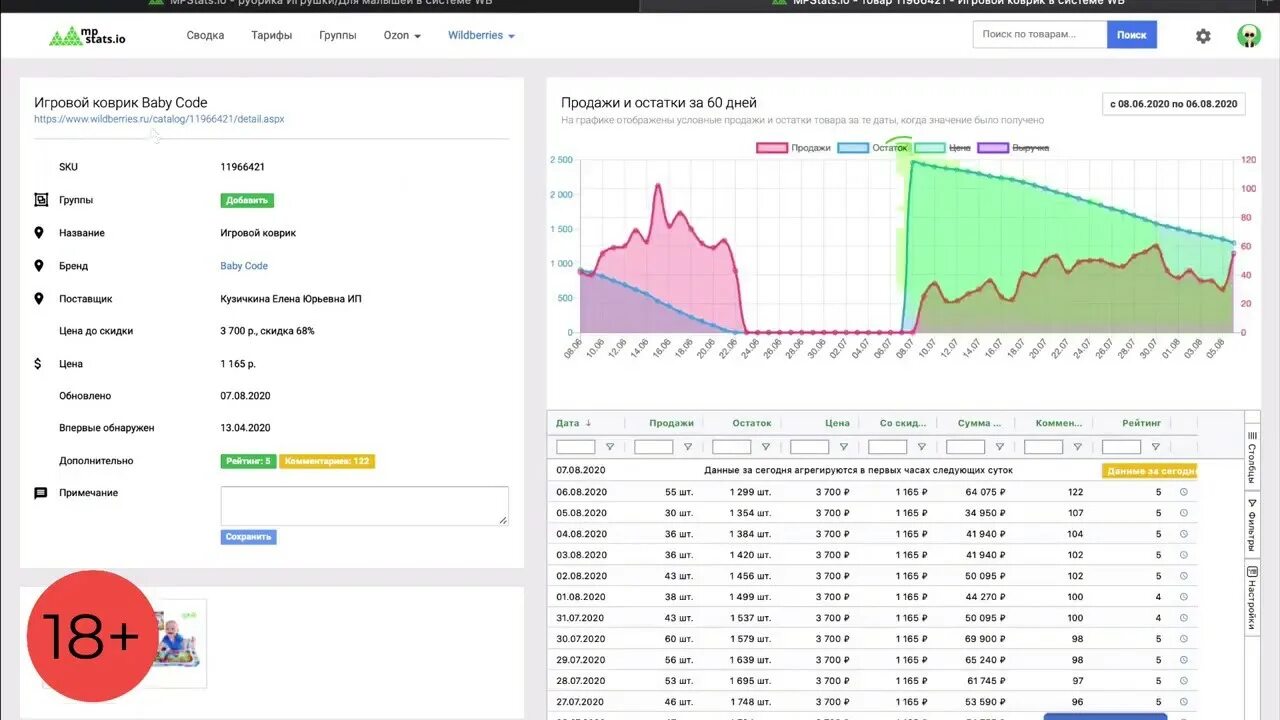This screenshot has height=720, width=1280.
Task: Focus the product search field
Action: pos(1040,35)
